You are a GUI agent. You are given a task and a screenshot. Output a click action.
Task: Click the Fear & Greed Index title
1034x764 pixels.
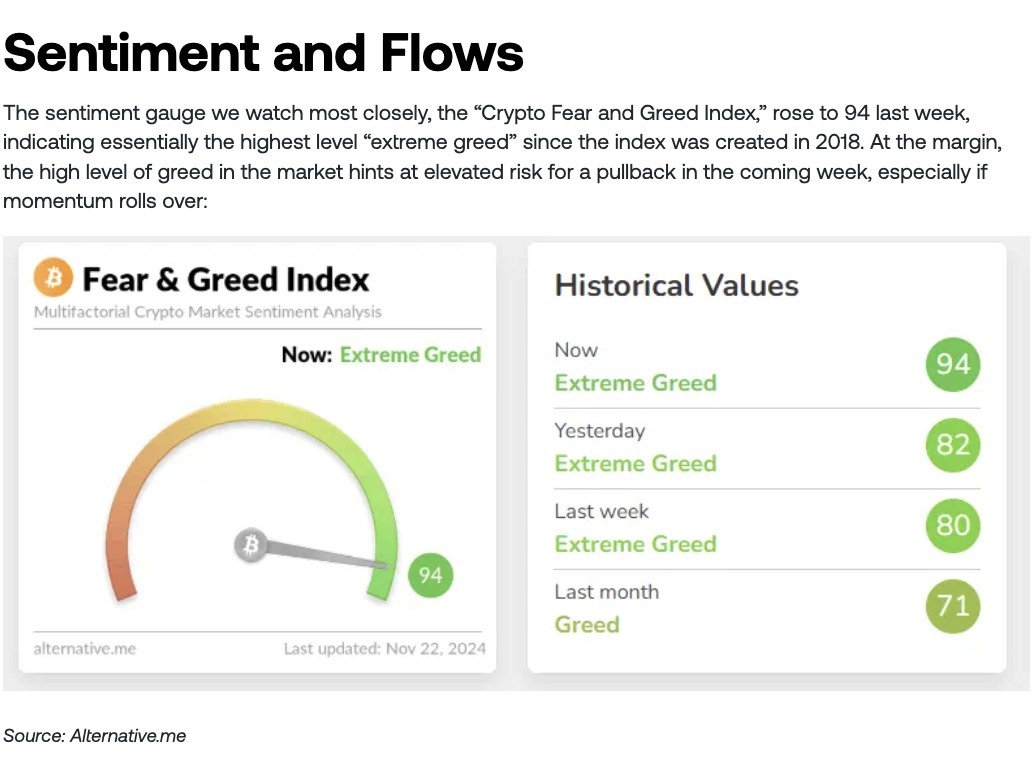tap(225, 278)
